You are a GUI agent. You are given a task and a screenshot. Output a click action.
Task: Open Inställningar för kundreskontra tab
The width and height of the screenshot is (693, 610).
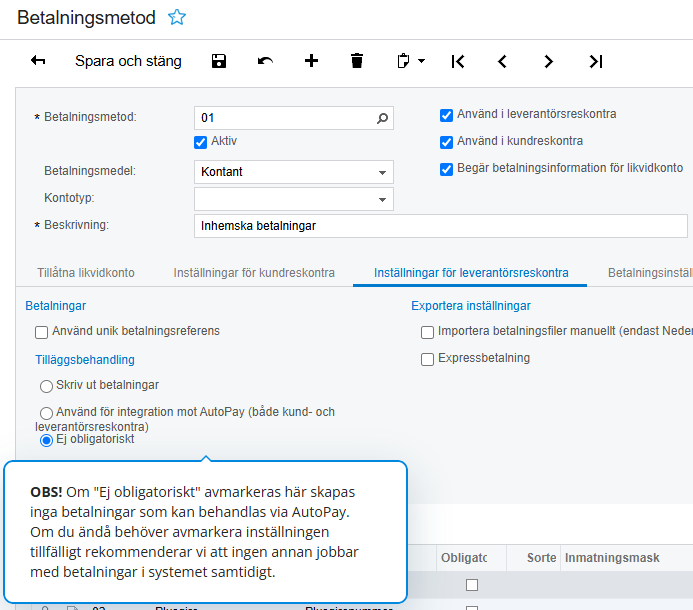pos(254,273)
